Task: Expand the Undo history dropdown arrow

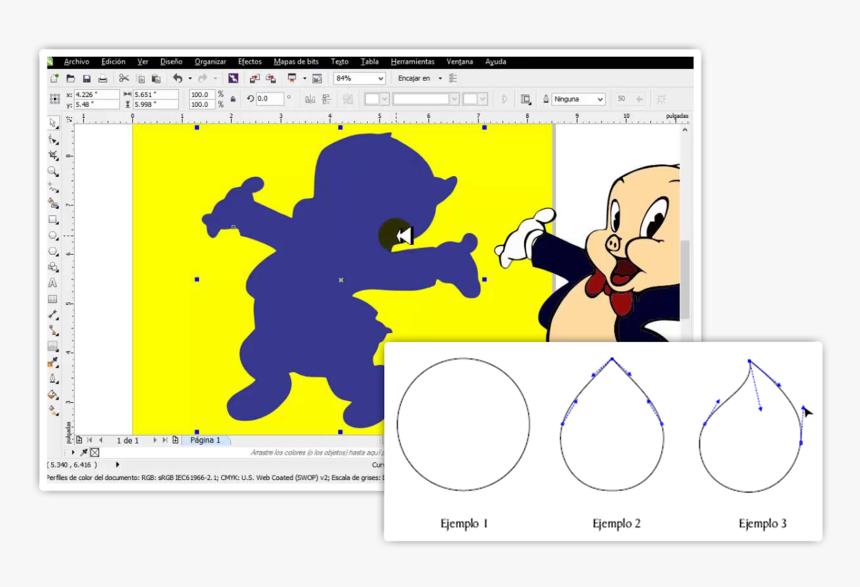Action: click(190, 78)
